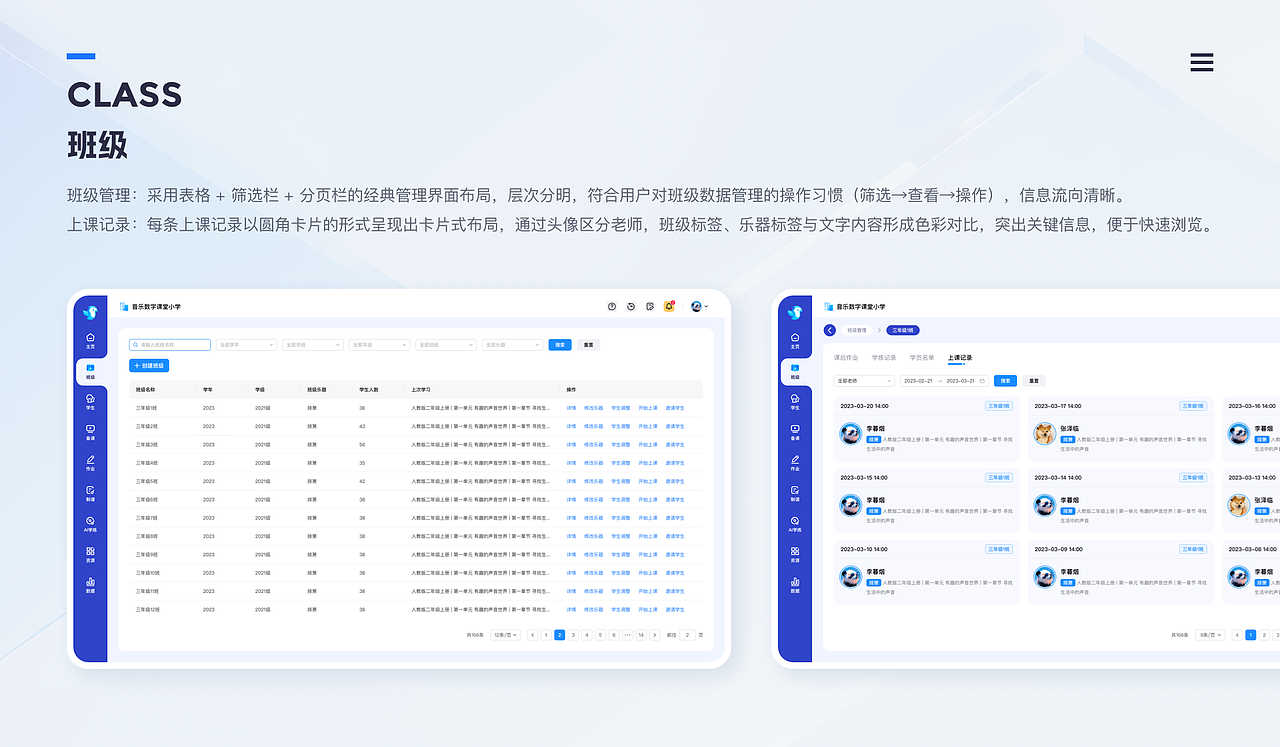Viewport: 1280px width, 747px height.
Task: Go to previous page arrow in class table pagination
Action: coord(532,635)
